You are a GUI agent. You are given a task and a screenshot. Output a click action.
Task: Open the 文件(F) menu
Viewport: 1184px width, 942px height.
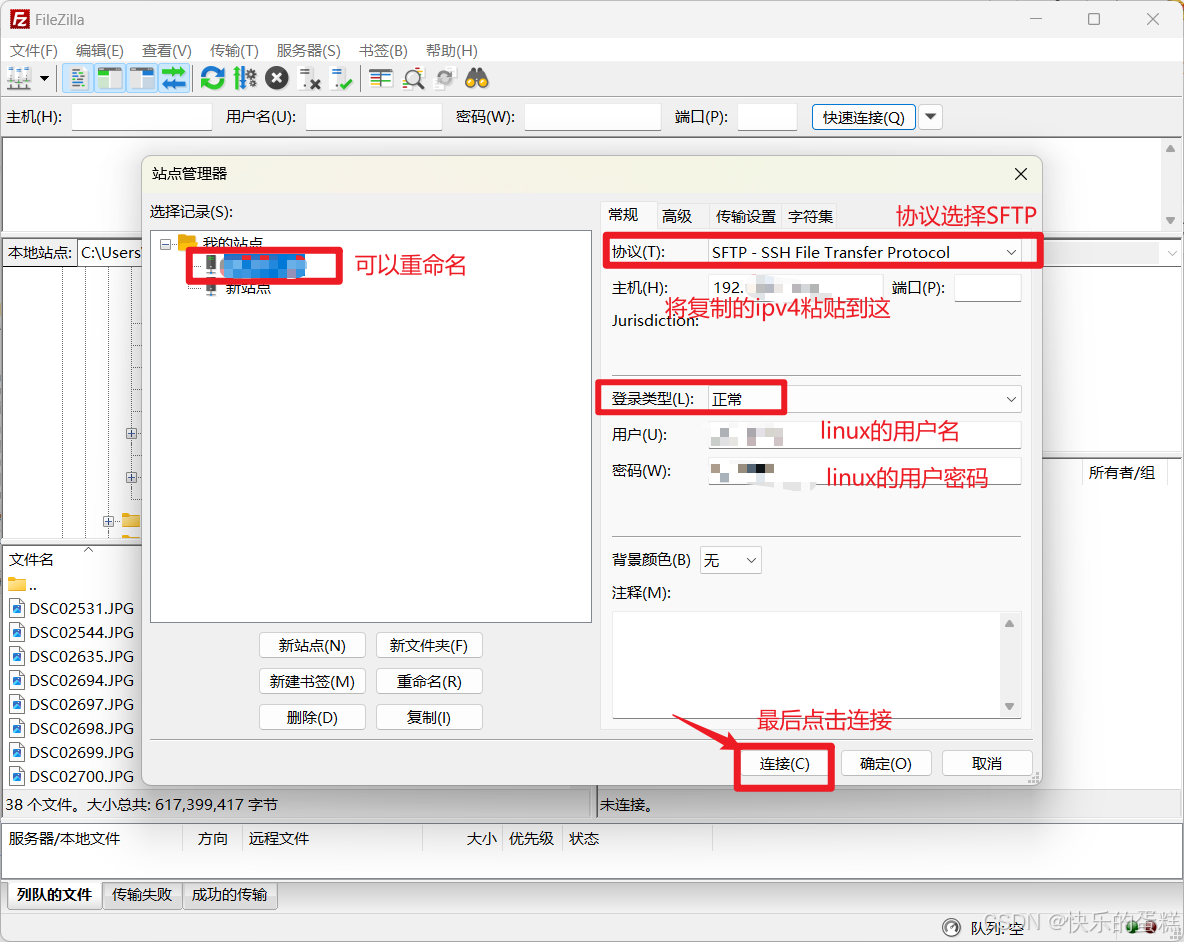33,51
